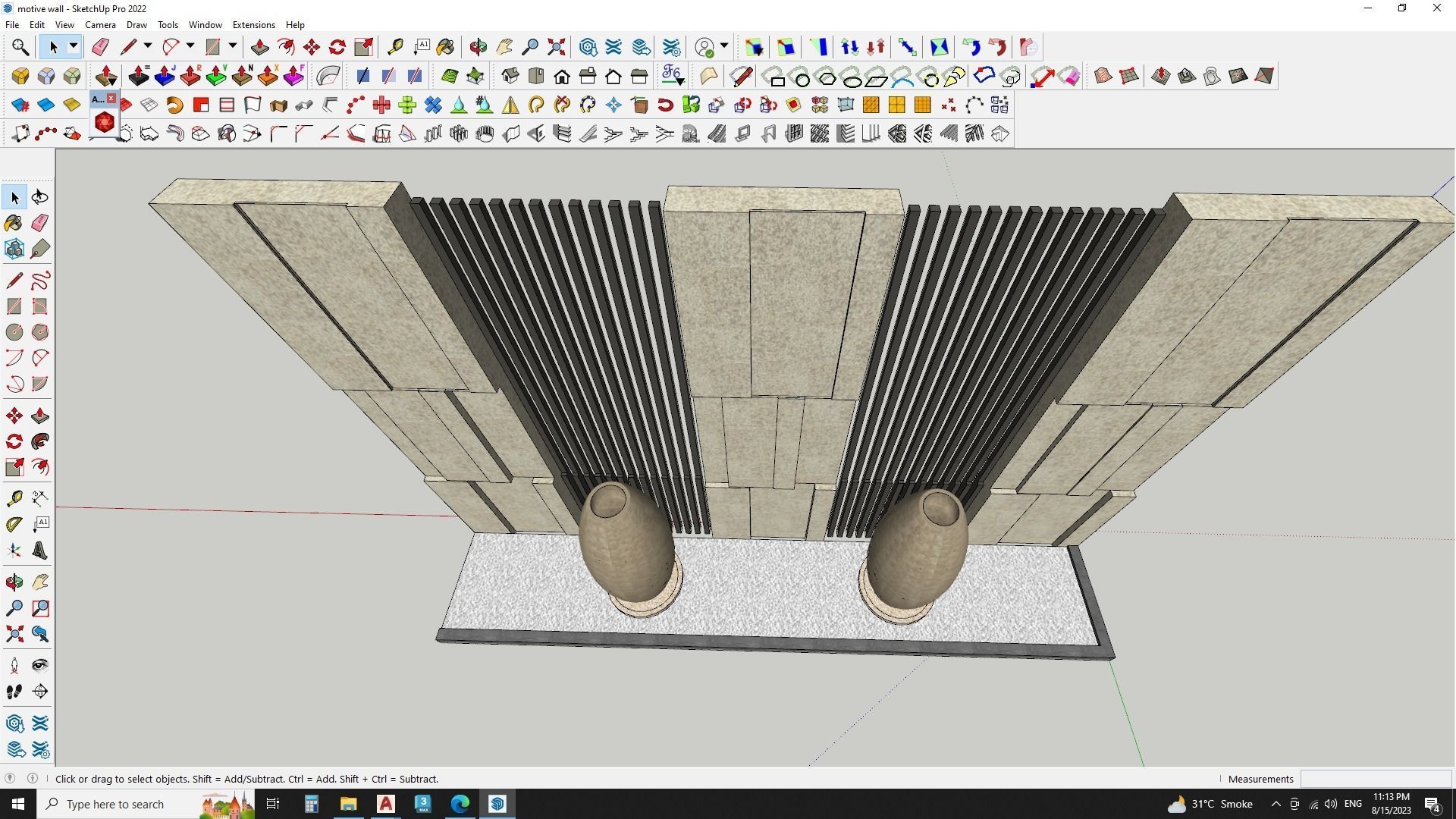
Task: Open the Select tool dropdown arrow
Action: tap(72, 46)
